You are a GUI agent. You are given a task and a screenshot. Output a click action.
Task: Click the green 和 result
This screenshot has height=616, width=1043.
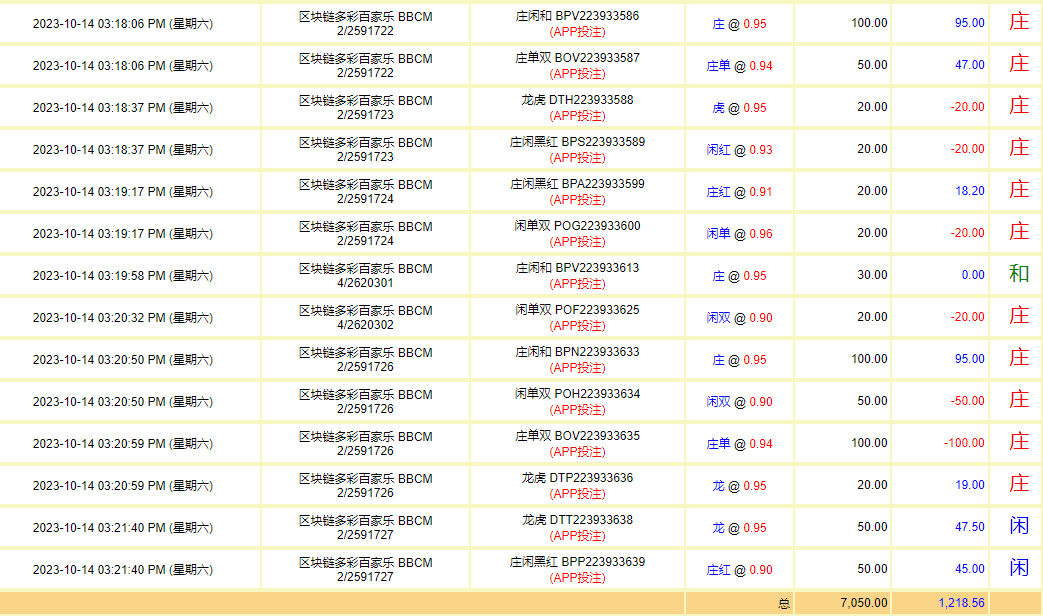[x=1018, y=275]
